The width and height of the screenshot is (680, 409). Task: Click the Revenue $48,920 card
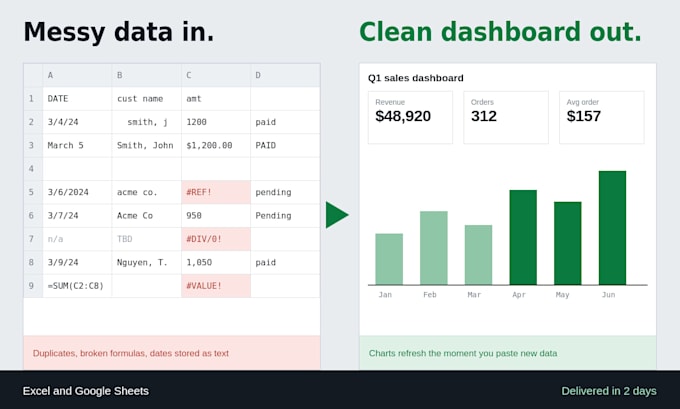click(410, 117)
